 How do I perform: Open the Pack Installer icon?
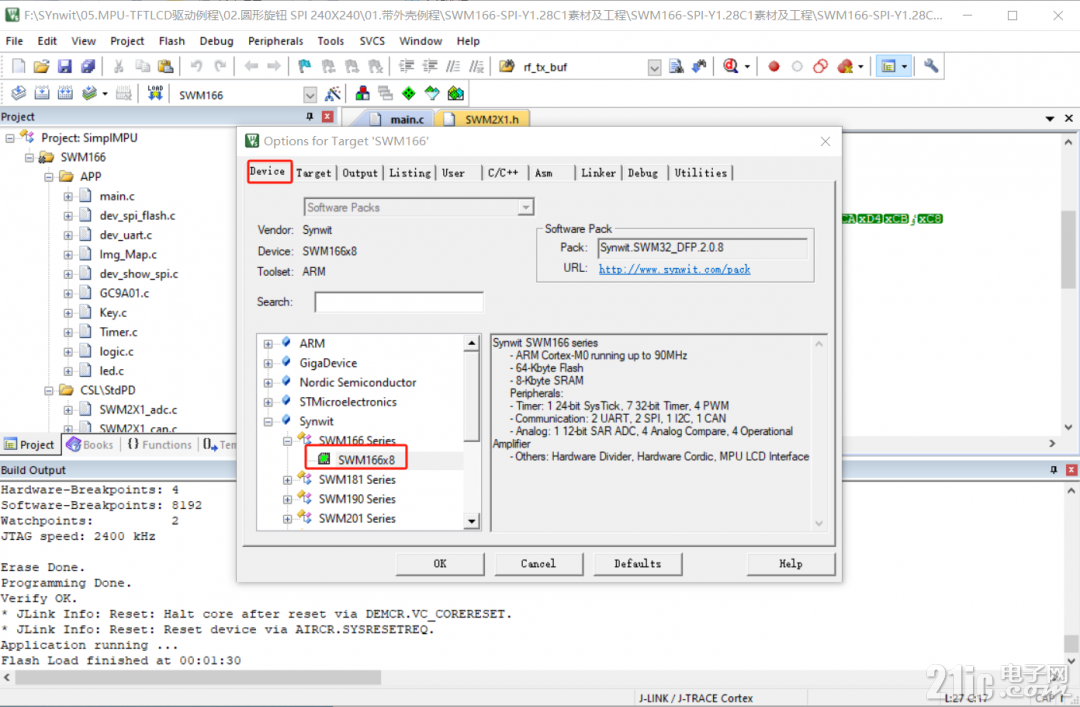click(455, 93)
